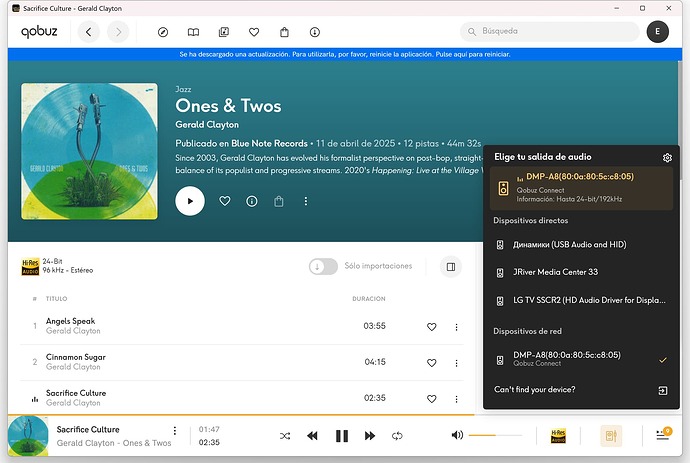The image size is (690, 463).
Task: Open Hi-Res audio quality icon in player
Action: (558, 436)
